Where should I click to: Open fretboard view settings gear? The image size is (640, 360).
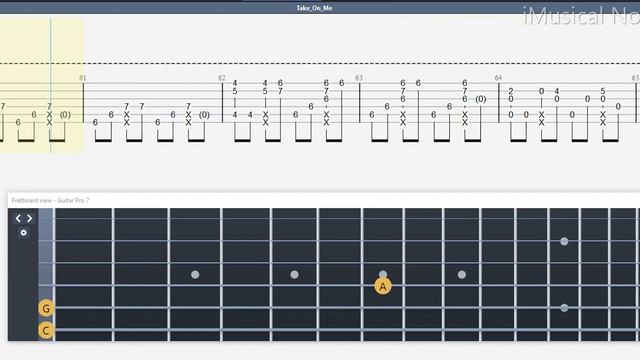24,233
